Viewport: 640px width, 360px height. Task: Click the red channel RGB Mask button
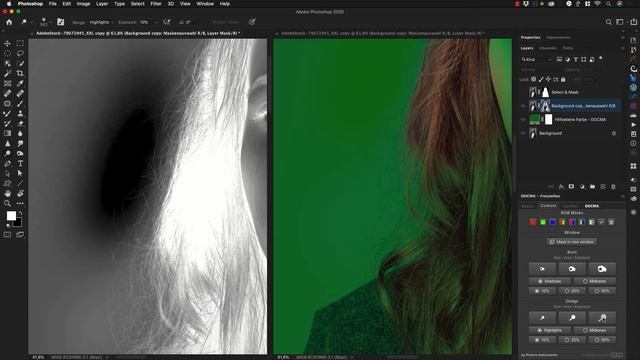[x=533, y=222]
